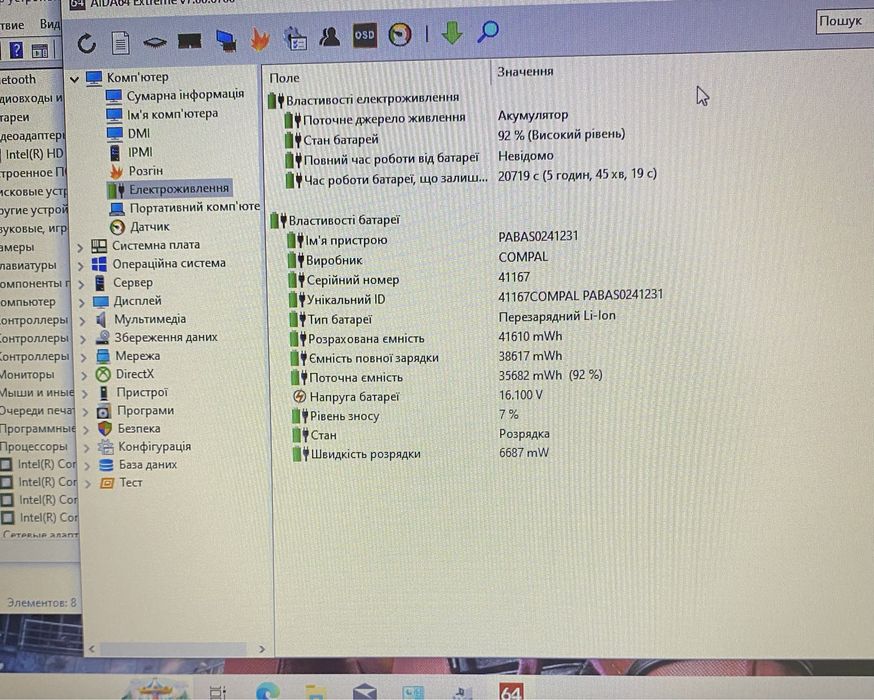Select База даних in the tree
874x700 pixels.
point(138,465)
